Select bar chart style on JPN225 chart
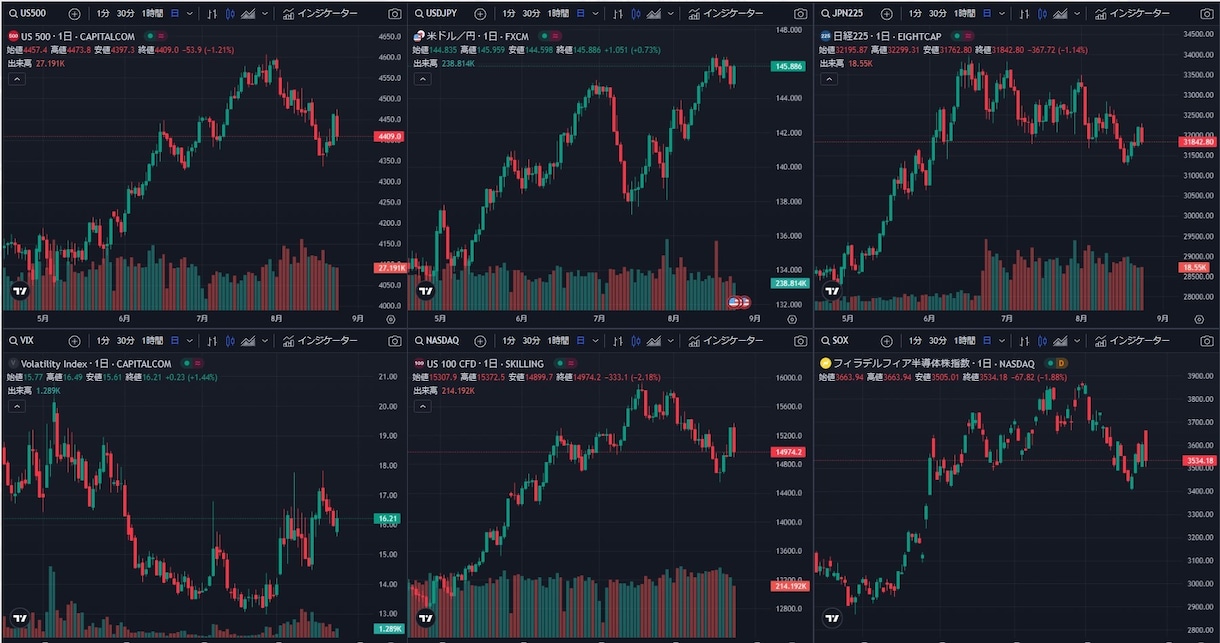This screenshot has height=643, width=1220. tap(1024, 14)
